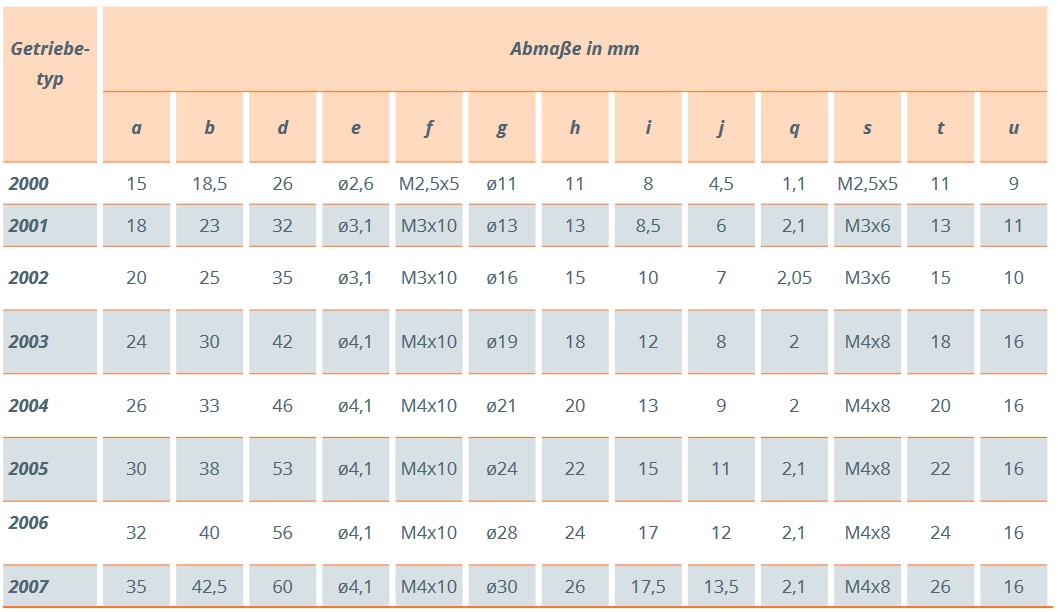Viewport: 1058px width, 612px height.
Task: Click the ø19 cell in row 2003
Action: (501, 341)
